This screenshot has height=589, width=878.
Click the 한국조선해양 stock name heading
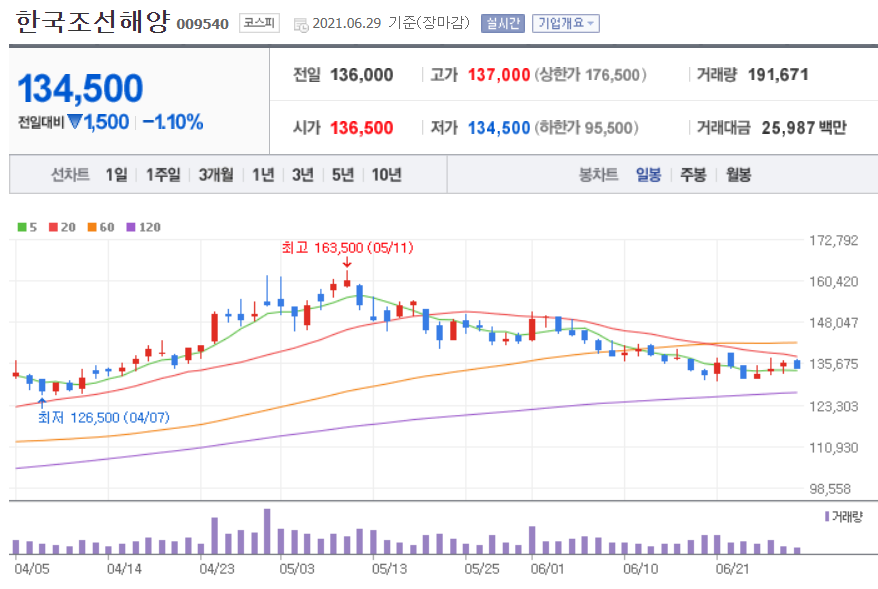92,22
